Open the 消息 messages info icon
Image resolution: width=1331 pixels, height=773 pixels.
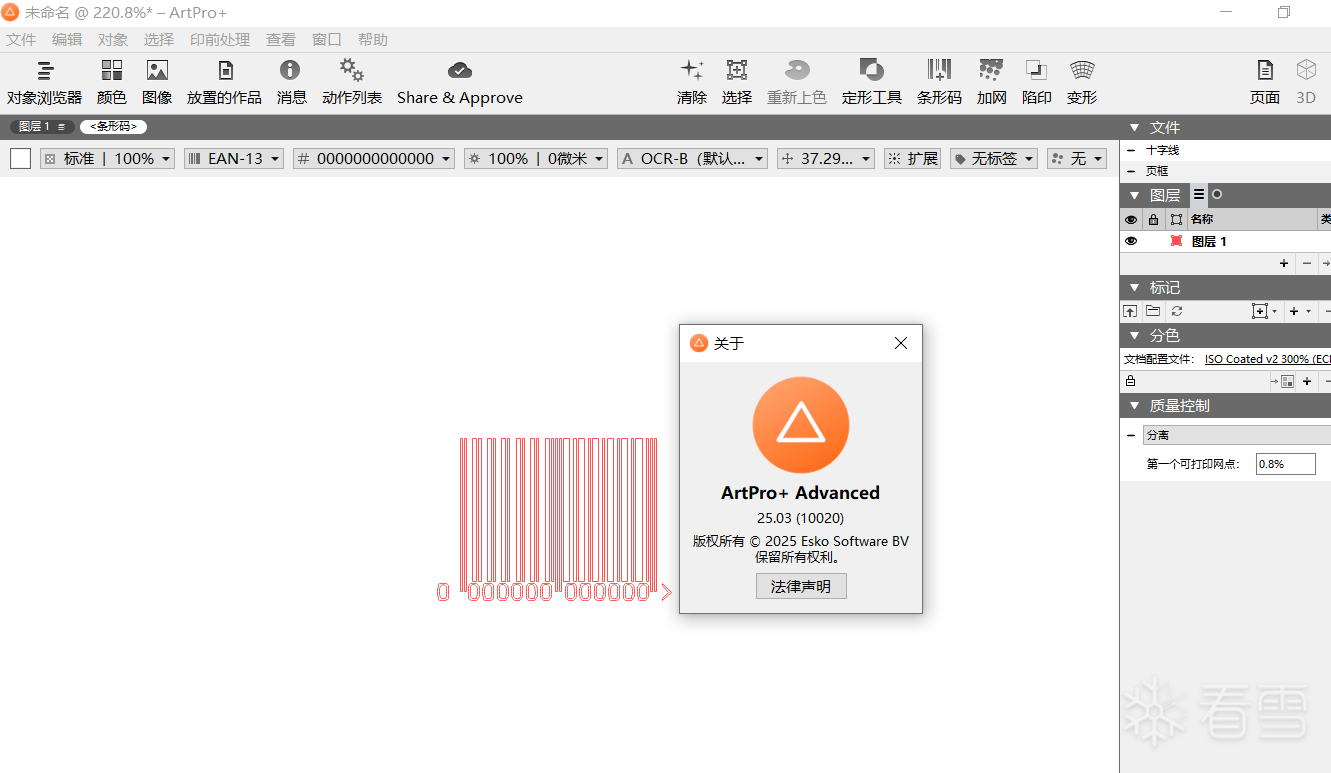point(291,82)
